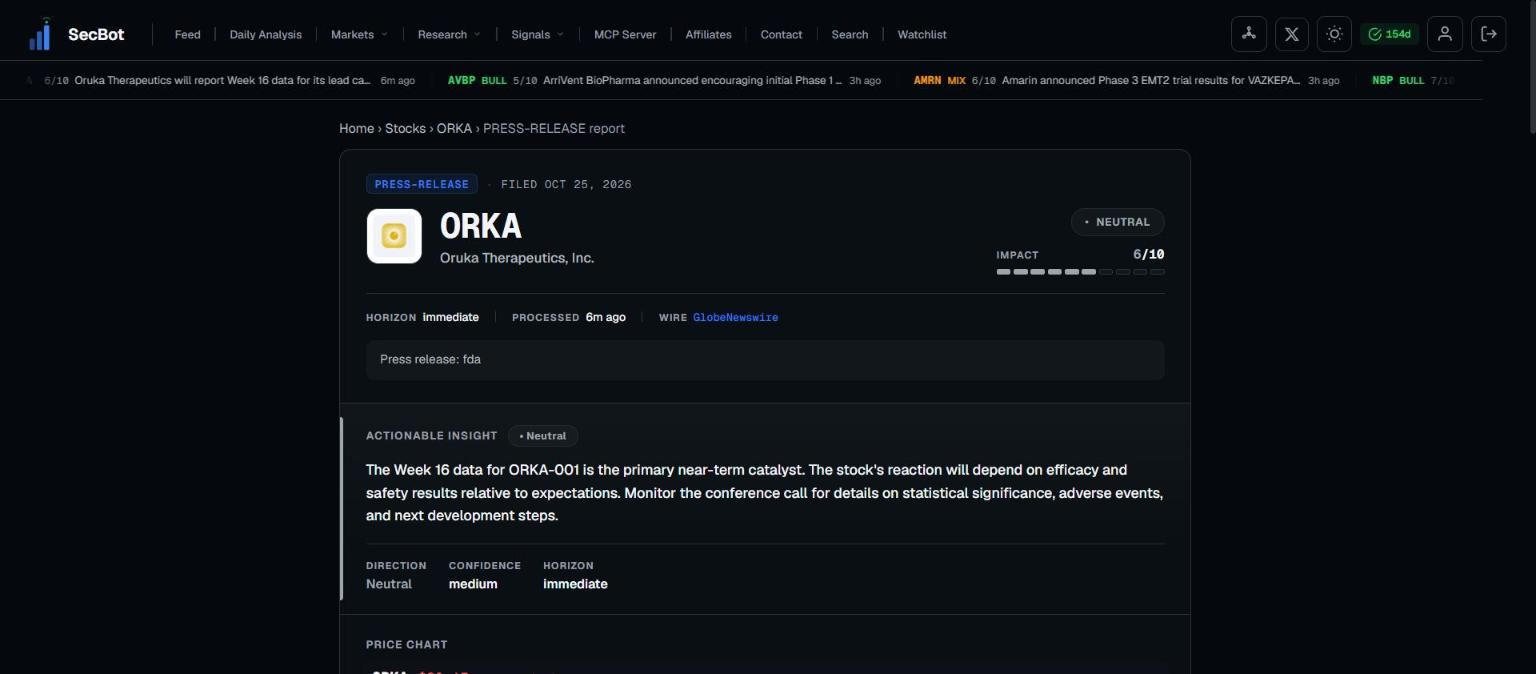Screen dimensions: 1536x674
Task: Click the 'Press release: fda' text box
Action: [x=765, y=360]
